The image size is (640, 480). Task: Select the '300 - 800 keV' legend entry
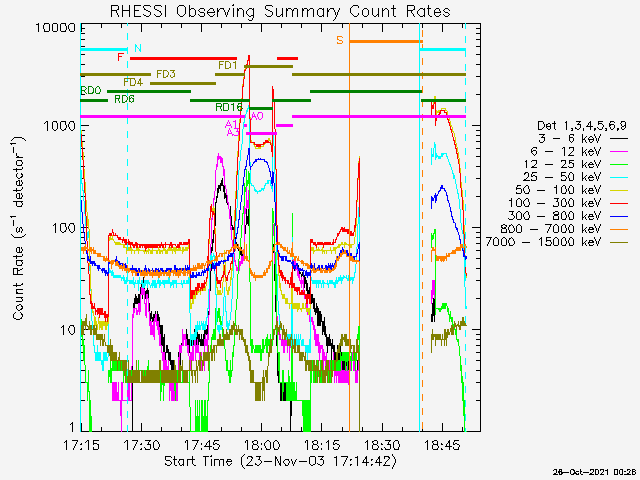coord(568,216)
